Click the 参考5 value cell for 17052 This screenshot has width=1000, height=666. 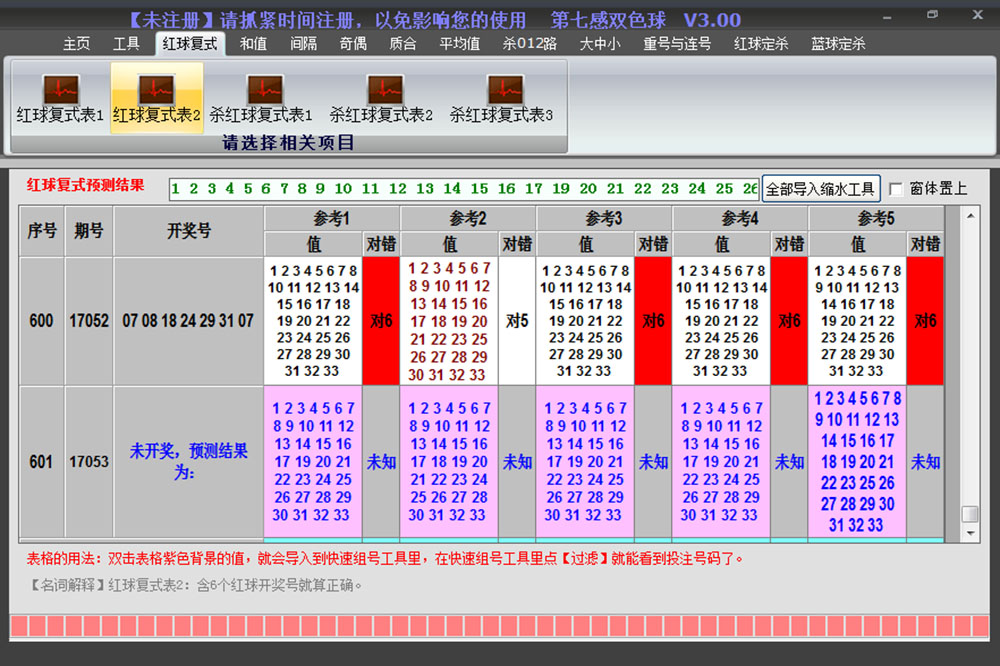click(x=857, y=321)
